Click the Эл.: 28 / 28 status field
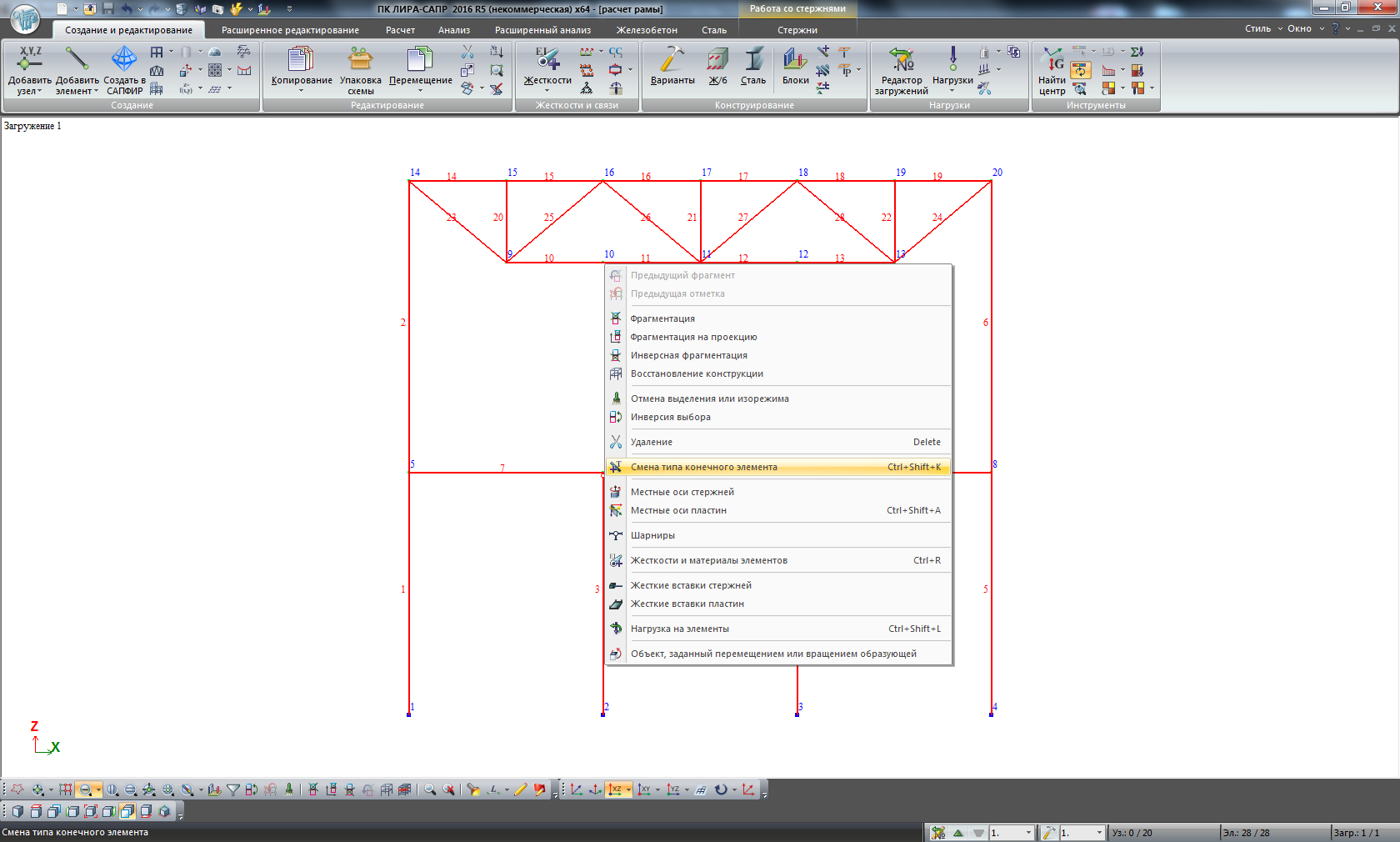The image size is (1400, 842). pos(1275,832)
